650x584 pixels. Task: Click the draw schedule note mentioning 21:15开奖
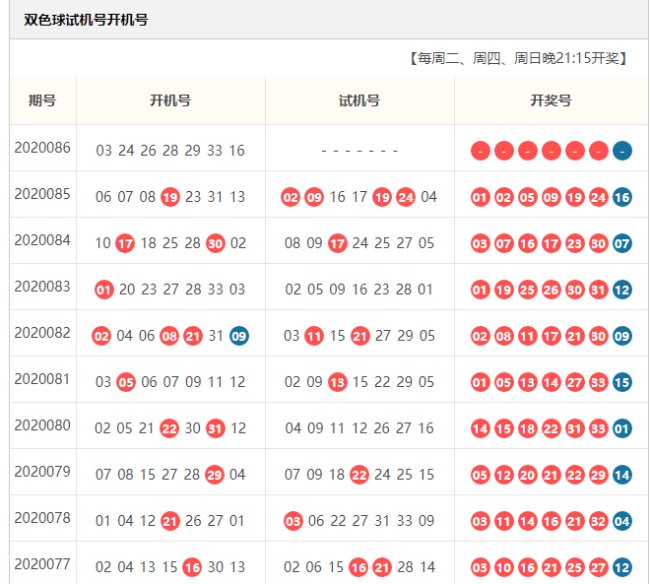click(x=519, y=58)
